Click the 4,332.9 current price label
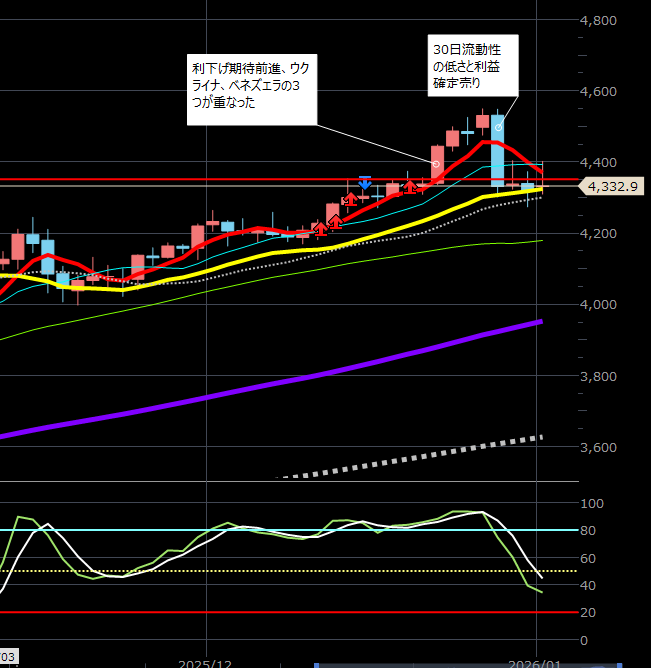Viewport: 651px width, 668px height. point(615,186)
